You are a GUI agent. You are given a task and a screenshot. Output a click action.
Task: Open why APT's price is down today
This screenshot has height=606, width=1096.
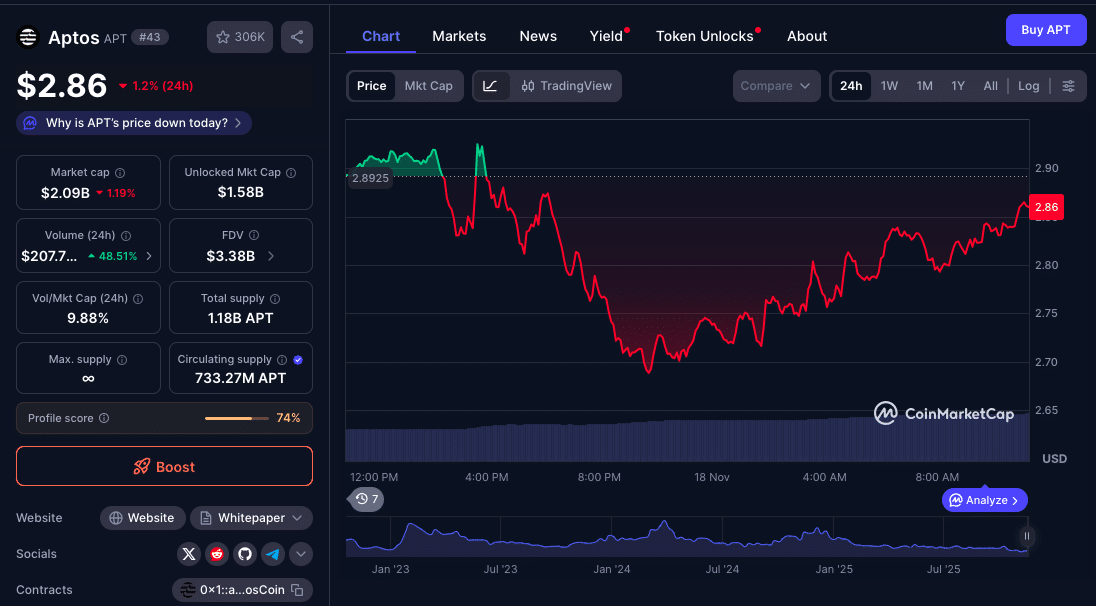[x=133, y=123]
